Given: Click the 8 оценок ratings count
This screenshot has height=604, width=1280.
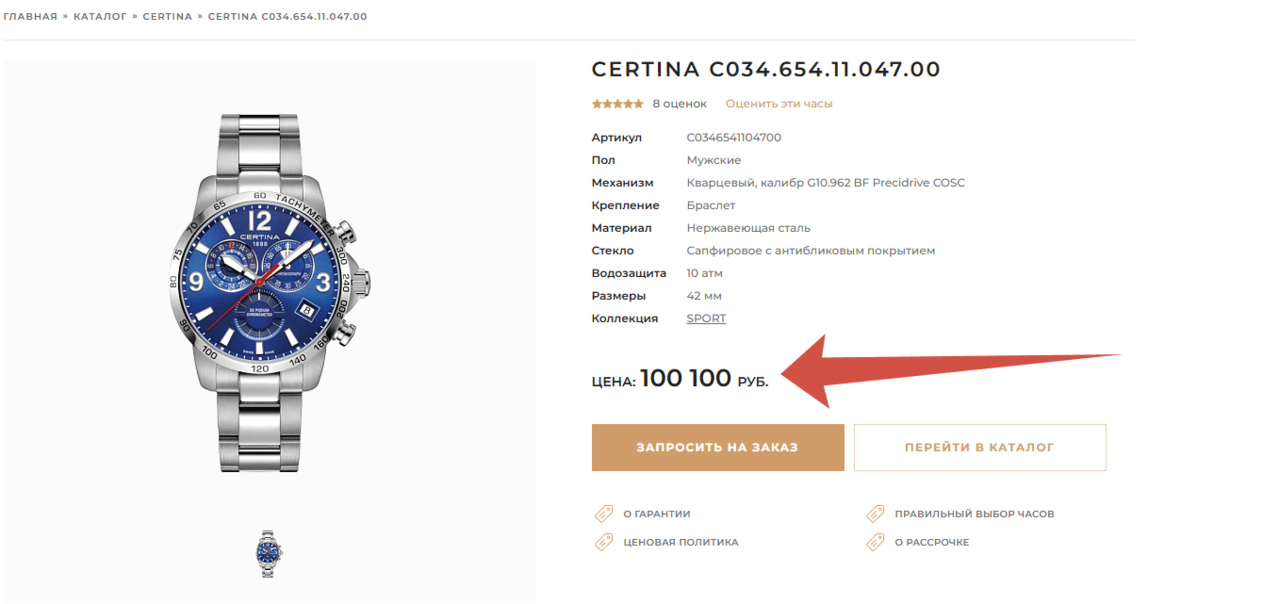Looking at the screenshot, I should click(x=679, y=104).
